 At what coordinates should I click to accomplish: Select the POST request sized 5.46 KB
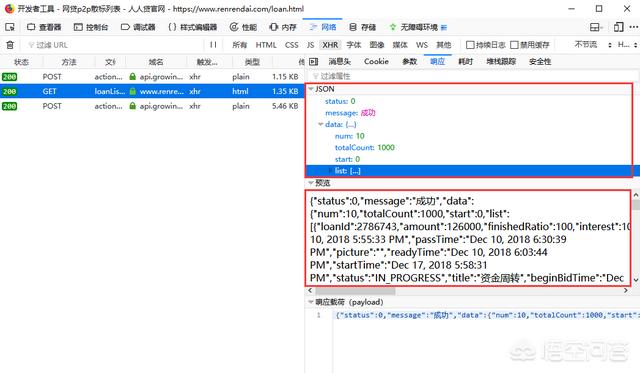pyautogui.click(x=152, y=106)
